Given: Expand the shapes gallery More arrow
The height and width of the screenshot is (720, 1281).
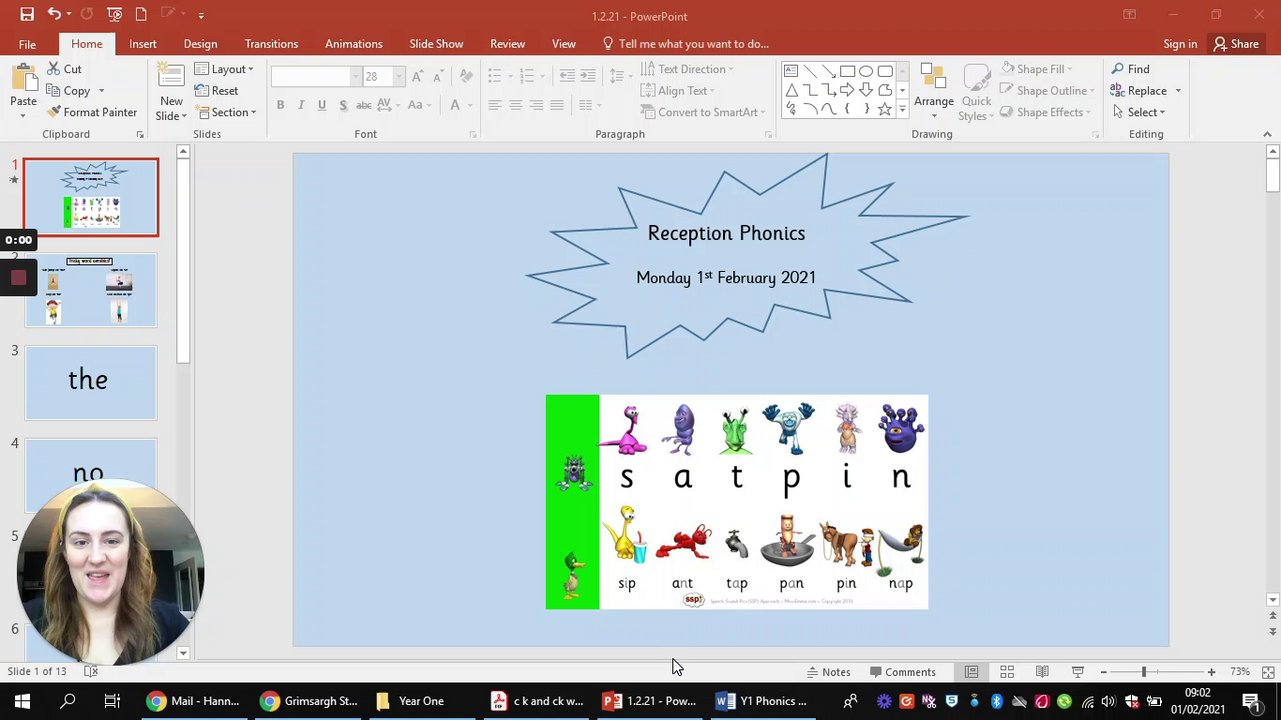Looking at the screenshot, I should [902, 109].
